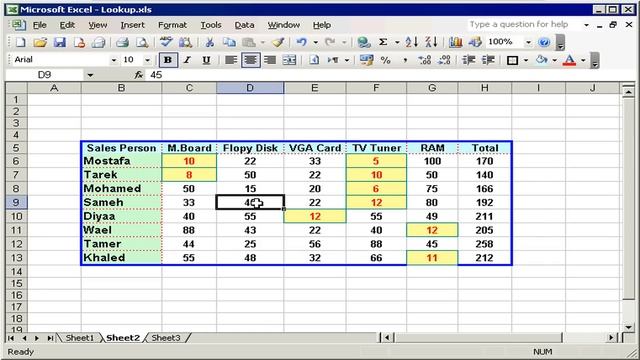Open the font size 10 dropdown
The width and height of the screenshot is (640, 360).
(x=147, y=60)
